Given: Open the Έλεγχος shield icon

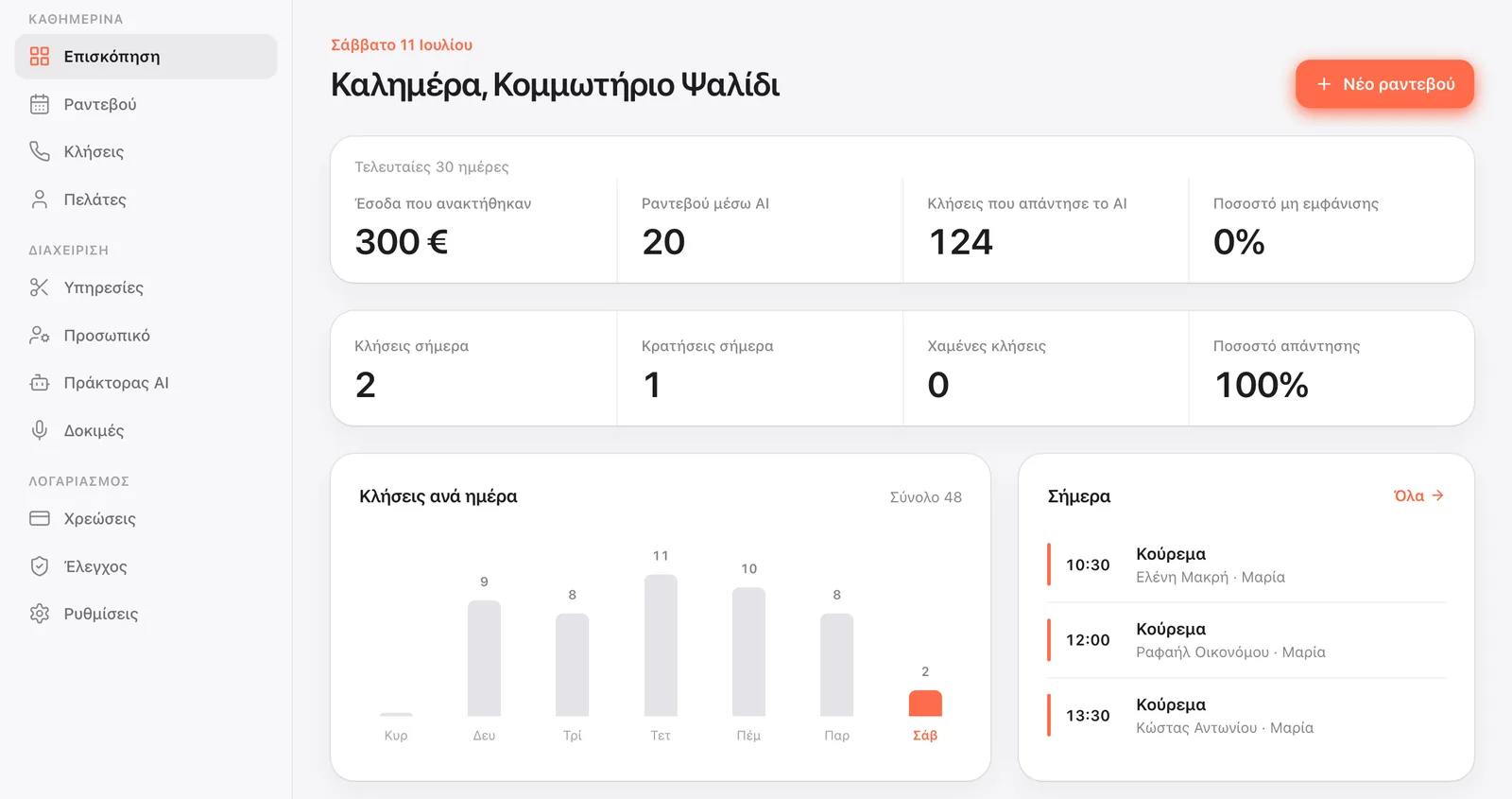Looking at the screenshot, I should coord(40,566).
